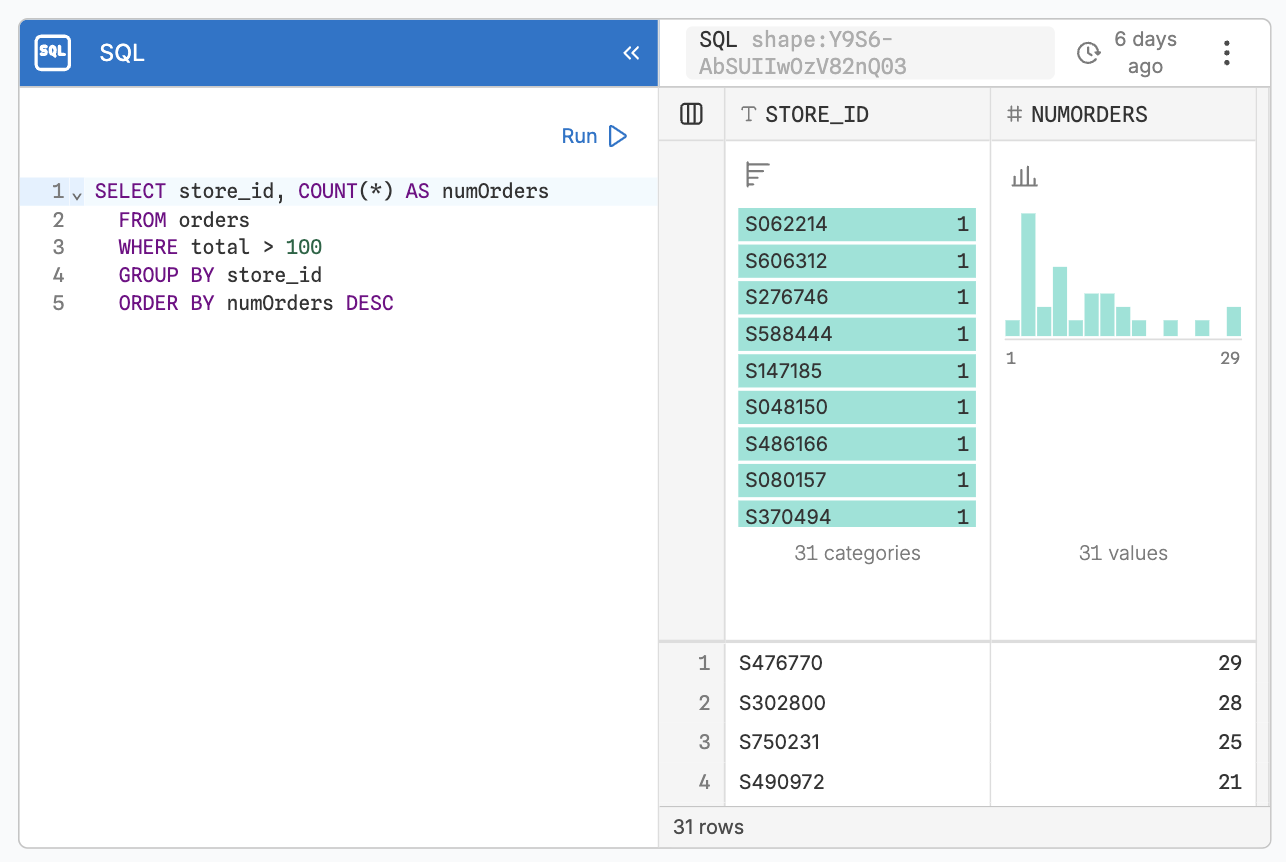Select the S606312 category bar
This screenshot has width=1286, height=862.
pyautogui.click(x=857, y=261)
